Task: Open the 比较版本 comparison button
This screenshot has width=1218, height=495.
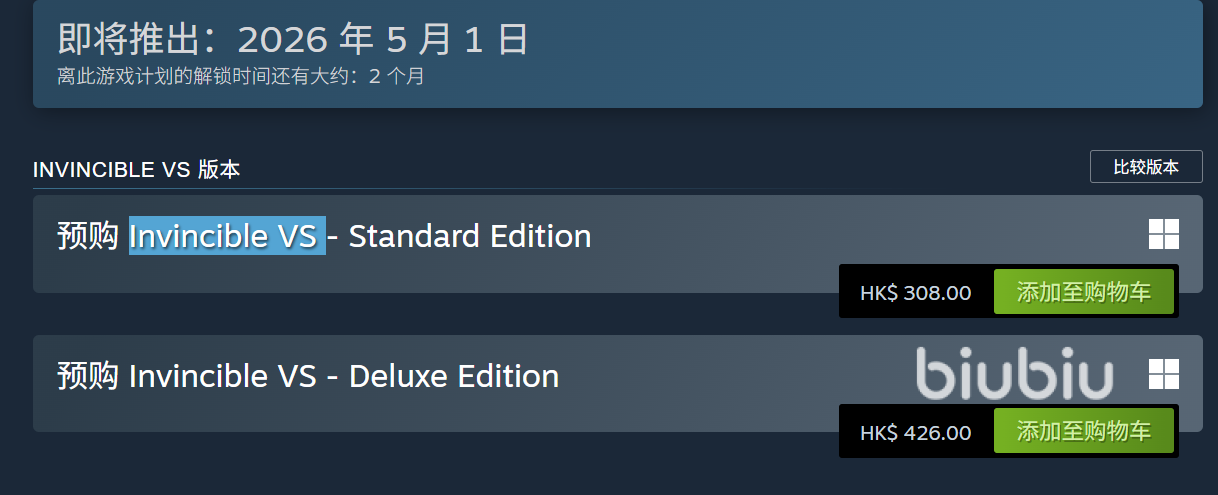Action: tap(1145, 167)
